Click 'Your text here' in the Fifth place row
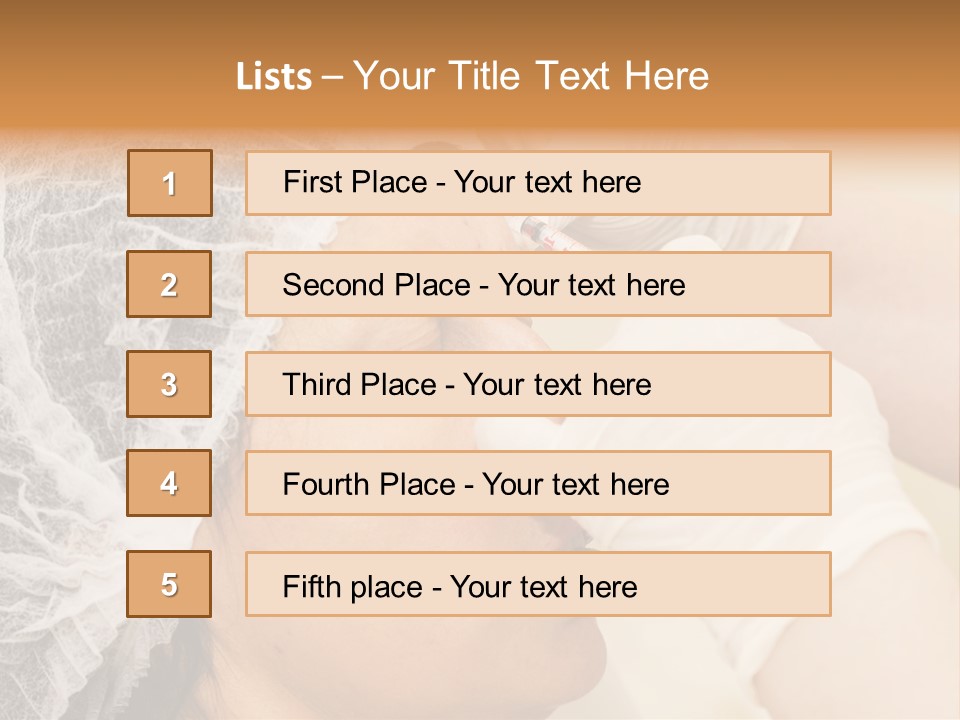The height and width of the screenshot is (720, 960). (544, 586)
